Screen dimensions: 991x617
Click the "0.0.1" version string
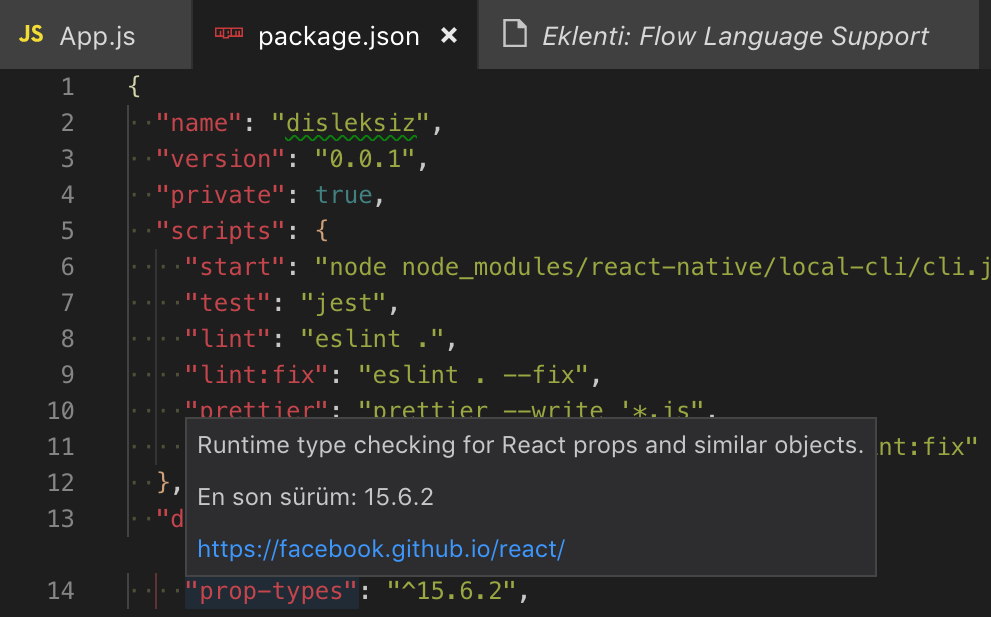point(365,159)
